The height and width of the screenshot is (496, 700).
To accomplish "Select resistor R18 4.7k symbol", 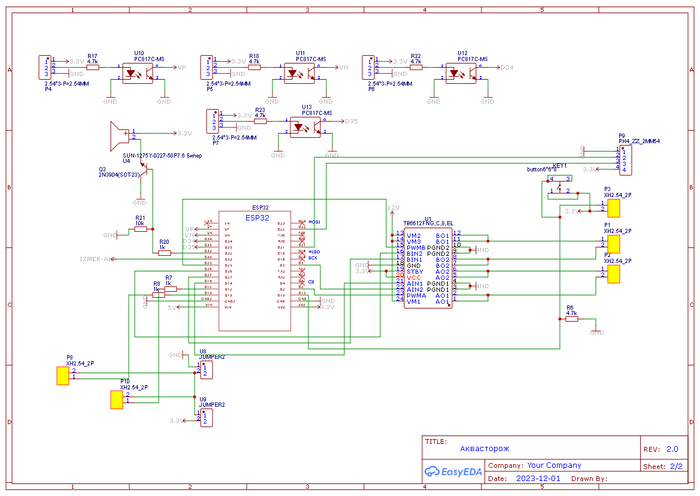I will click(x=254, y=67).
